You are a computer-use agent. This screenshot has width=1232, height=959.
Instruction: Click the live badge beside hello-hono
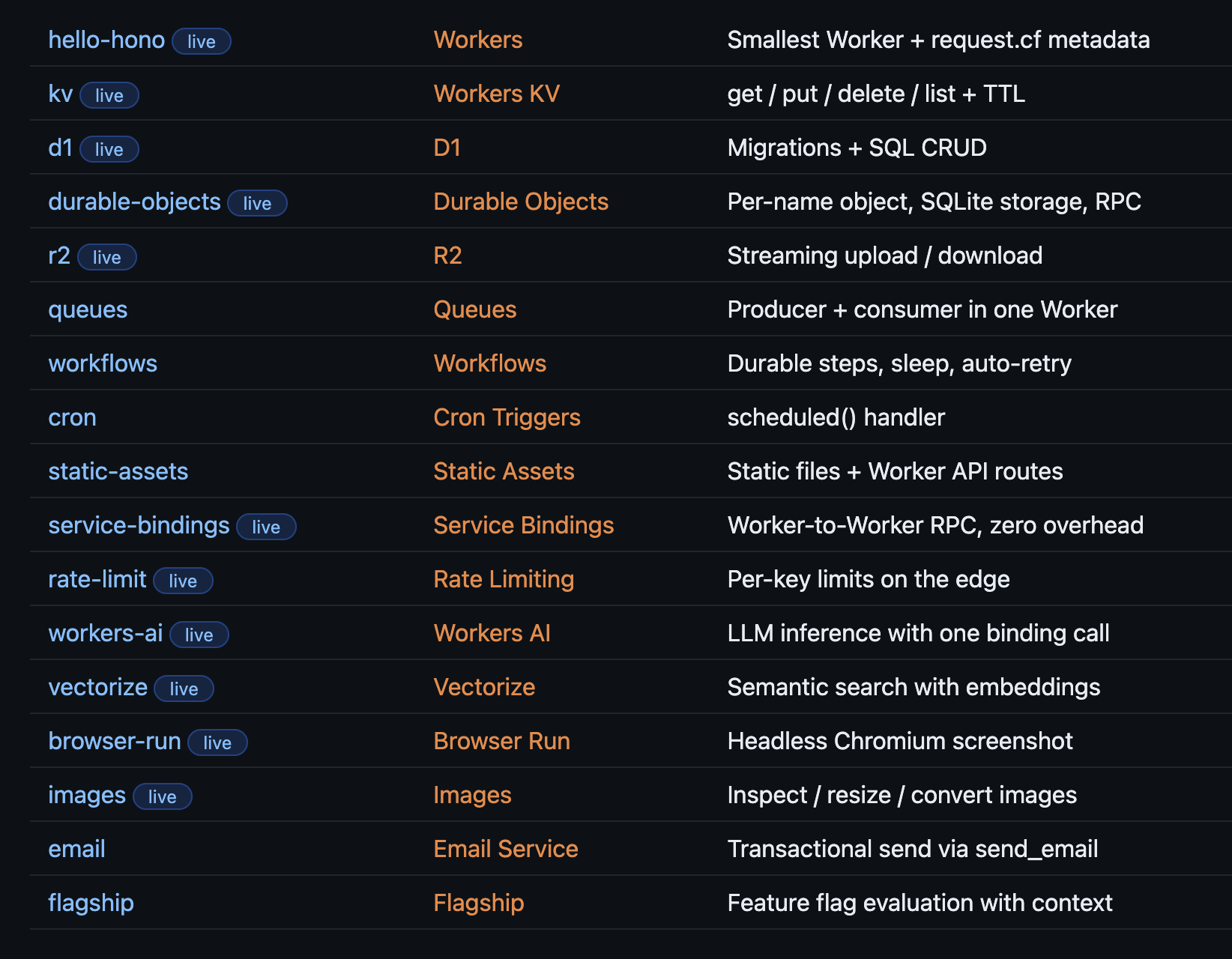click(x=202, y=41)
